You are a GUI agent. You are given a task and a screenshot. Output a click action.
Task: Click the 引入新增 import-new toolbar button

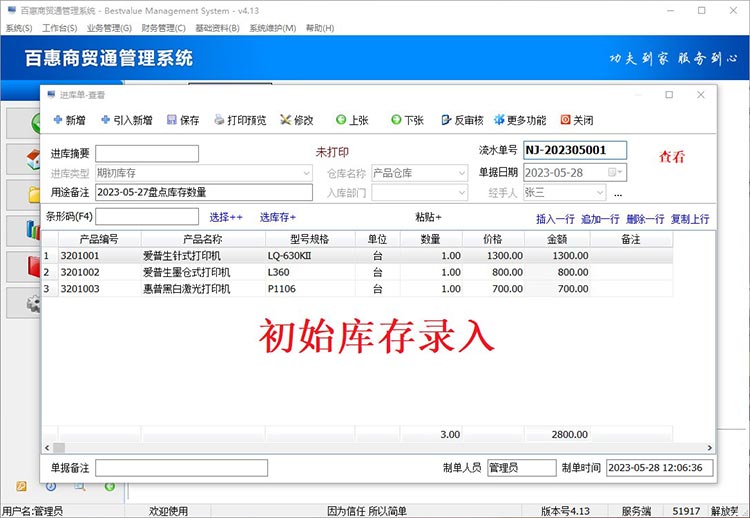pyautogui.click(x=127, y=120)
